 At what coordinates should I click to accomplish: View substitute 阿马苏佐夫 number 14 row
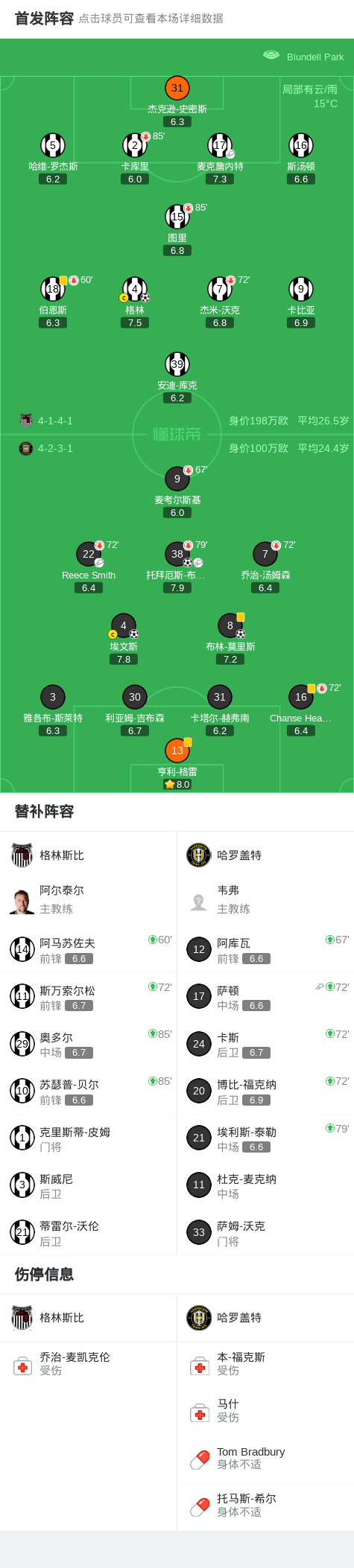89,949
